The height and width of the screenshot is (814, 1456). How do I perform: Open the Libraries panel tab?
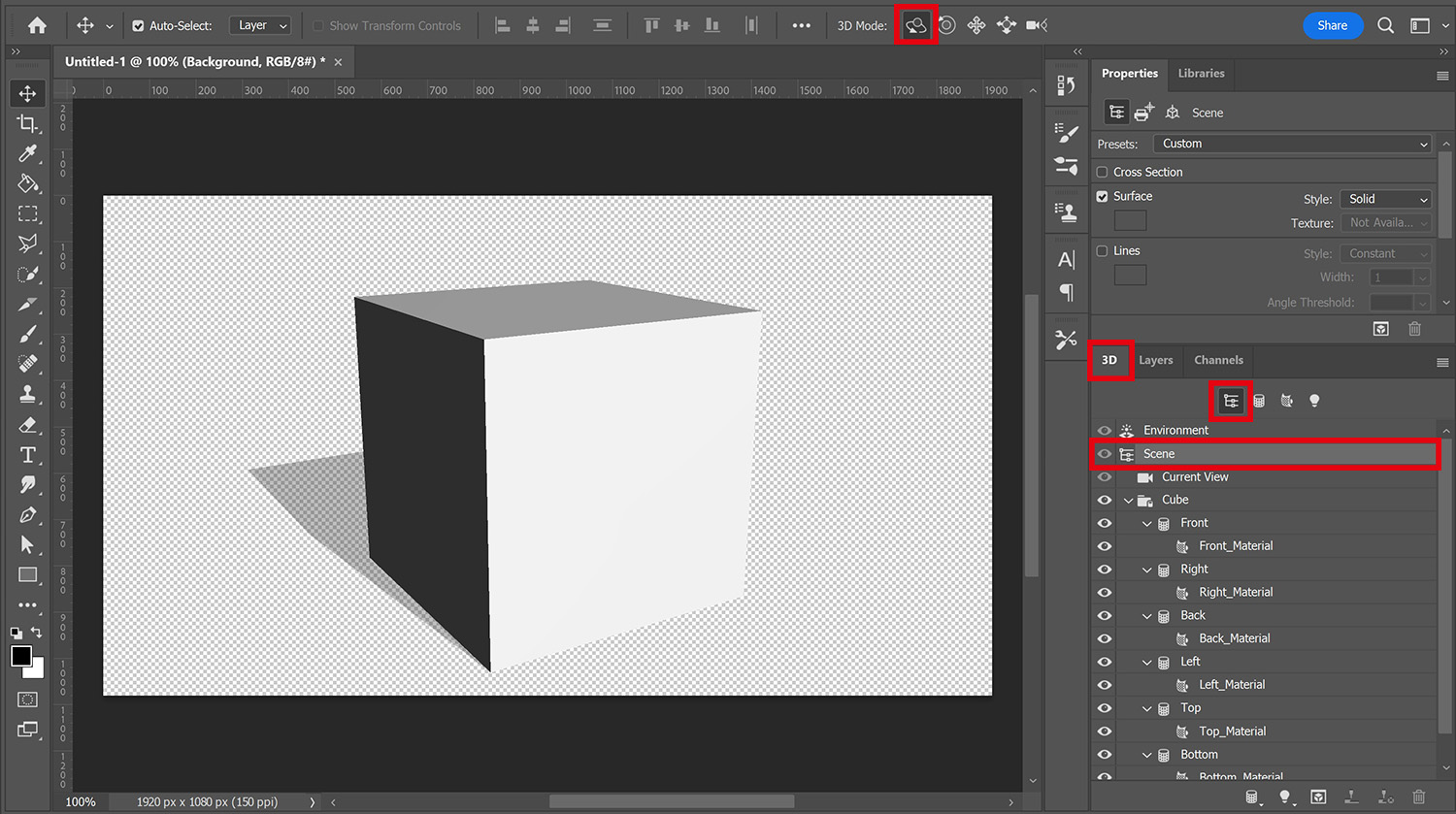click(x=1201, y=73)
